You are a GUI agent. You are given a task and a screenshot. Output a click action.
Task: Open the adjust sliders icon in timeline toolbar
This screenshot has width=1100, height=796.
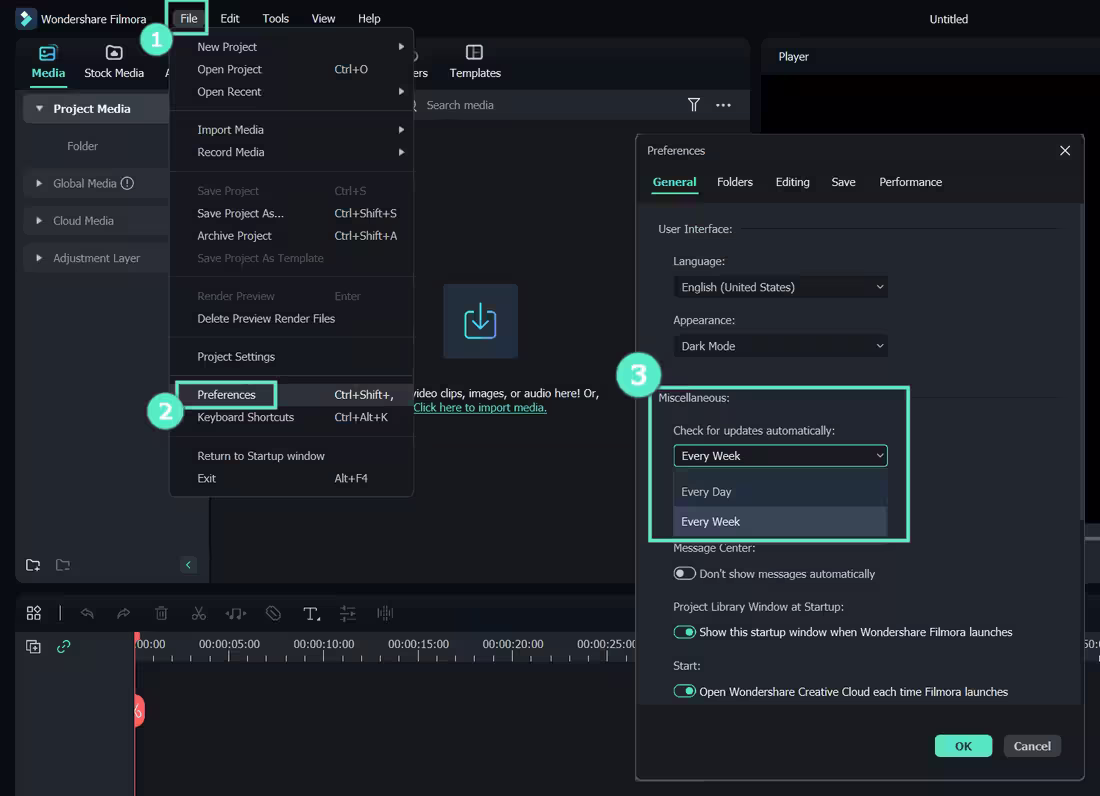[x=347, y=613]
